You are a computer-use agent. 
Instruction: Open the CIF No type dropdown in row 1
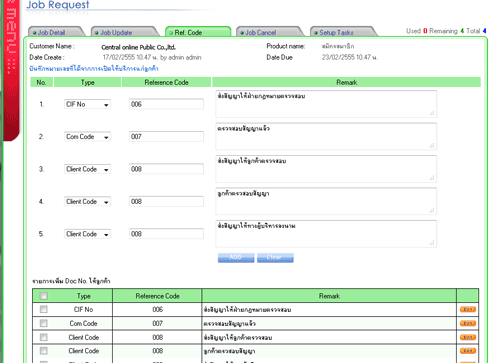point(87,104)
